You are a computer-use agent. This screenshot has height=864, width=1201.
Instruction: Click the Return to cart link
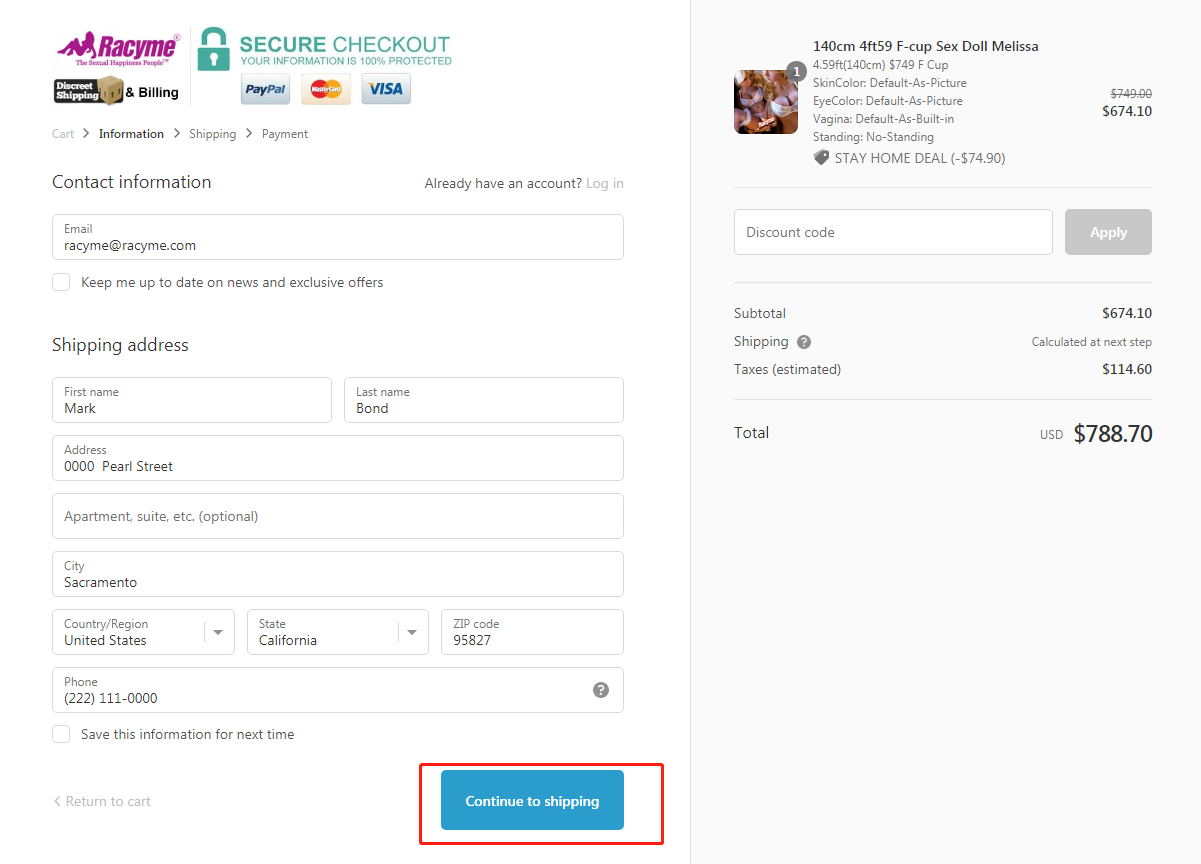(x=102, y=801)
